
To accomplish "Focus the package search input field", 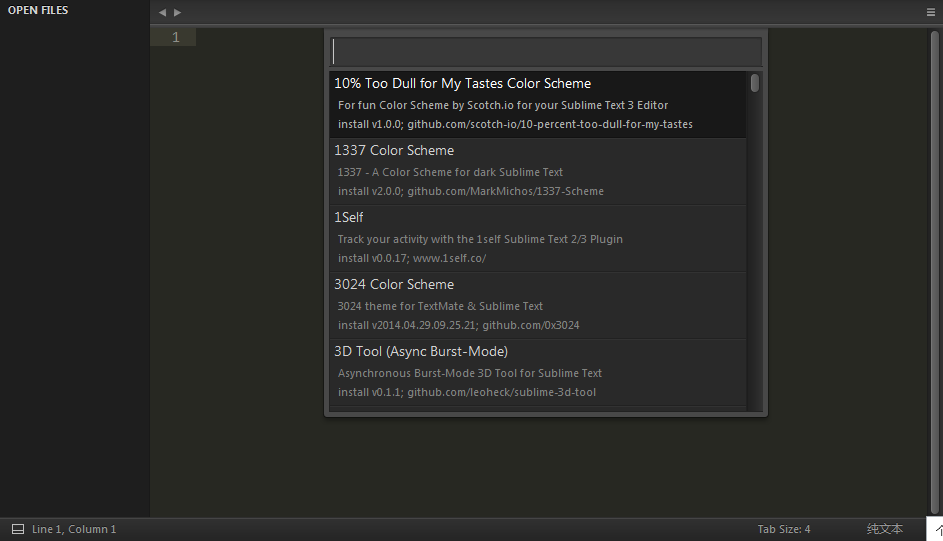I will [x=546, y=52].
